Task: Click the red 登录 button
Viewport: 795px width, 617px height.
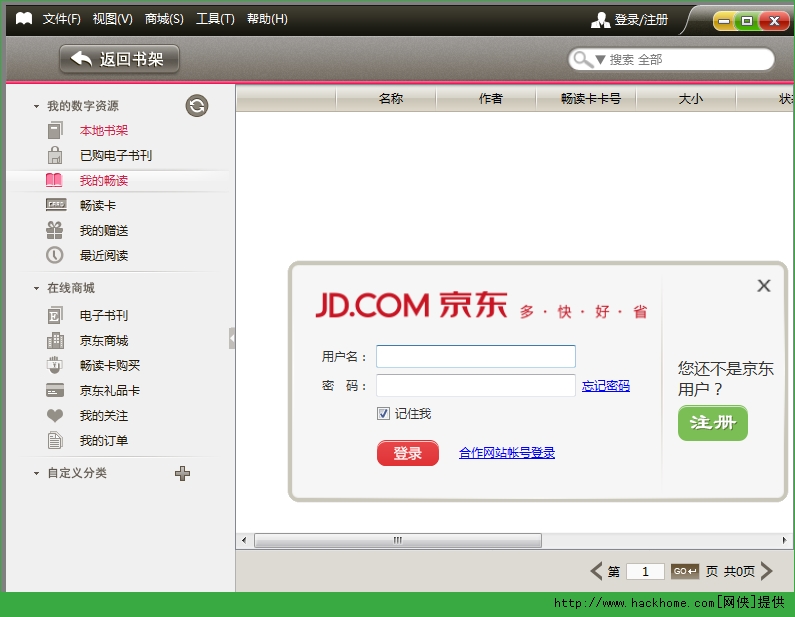Action: point(408,453)
